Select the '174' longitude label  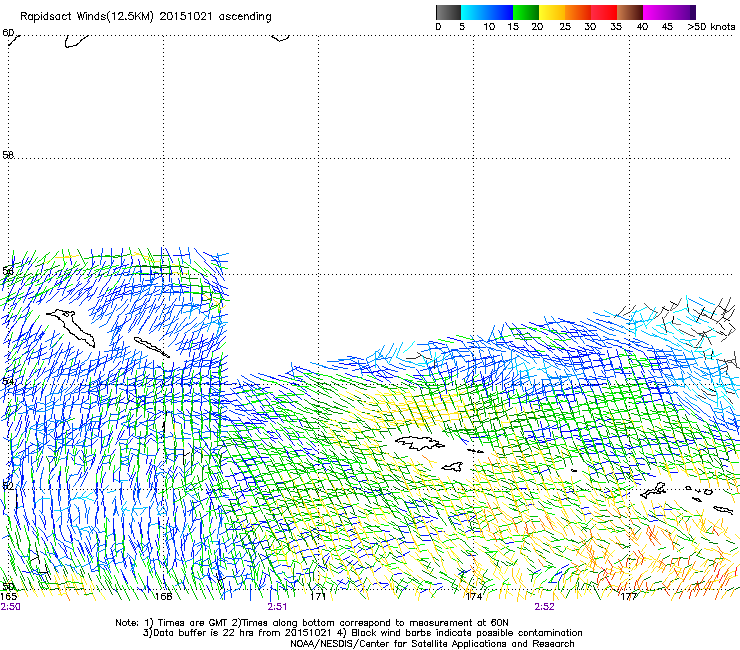[x=473, y=596]
